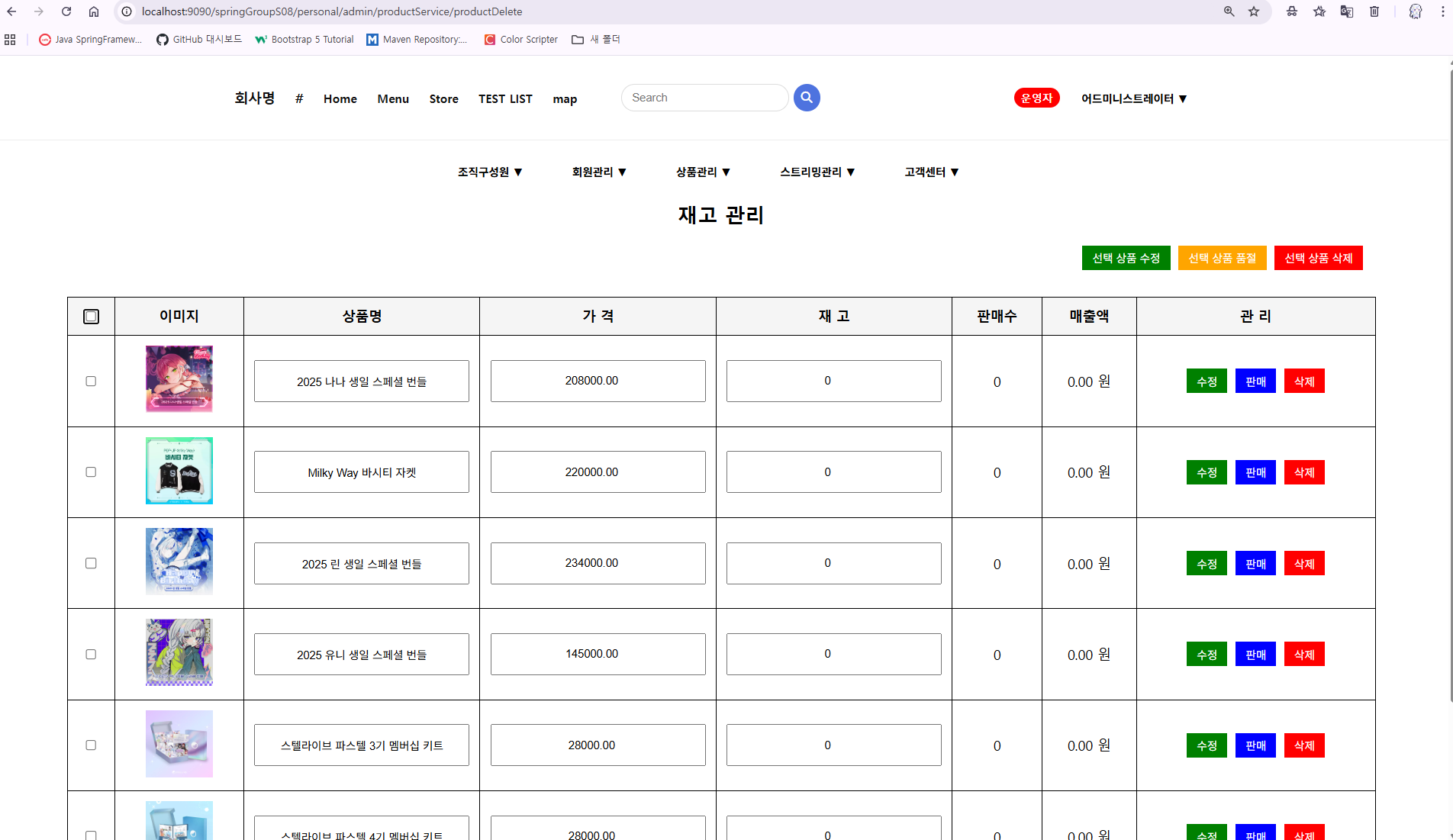Image resolution: width=1453 pixels, height=840 pixels.
Task: Open TEST LIST in the top navigation
Action: pyautogui.click(x=505, y=99)
